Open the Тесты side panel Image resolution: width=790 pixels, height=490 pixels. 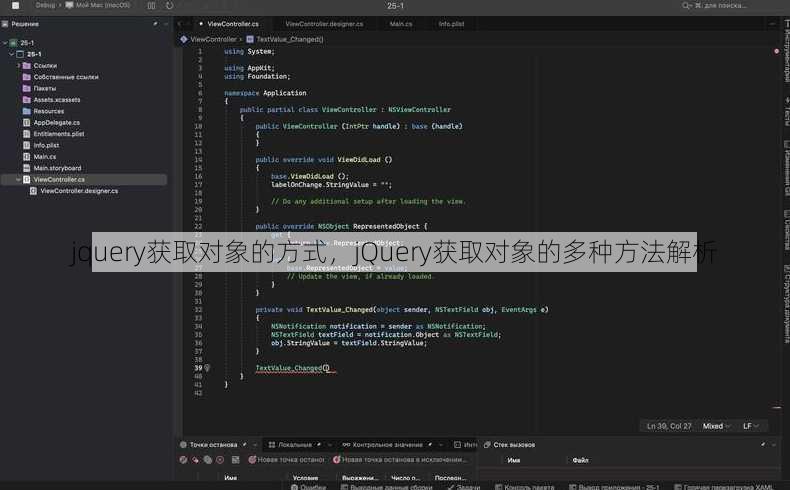pyautogui.click(x=785, y=111)
